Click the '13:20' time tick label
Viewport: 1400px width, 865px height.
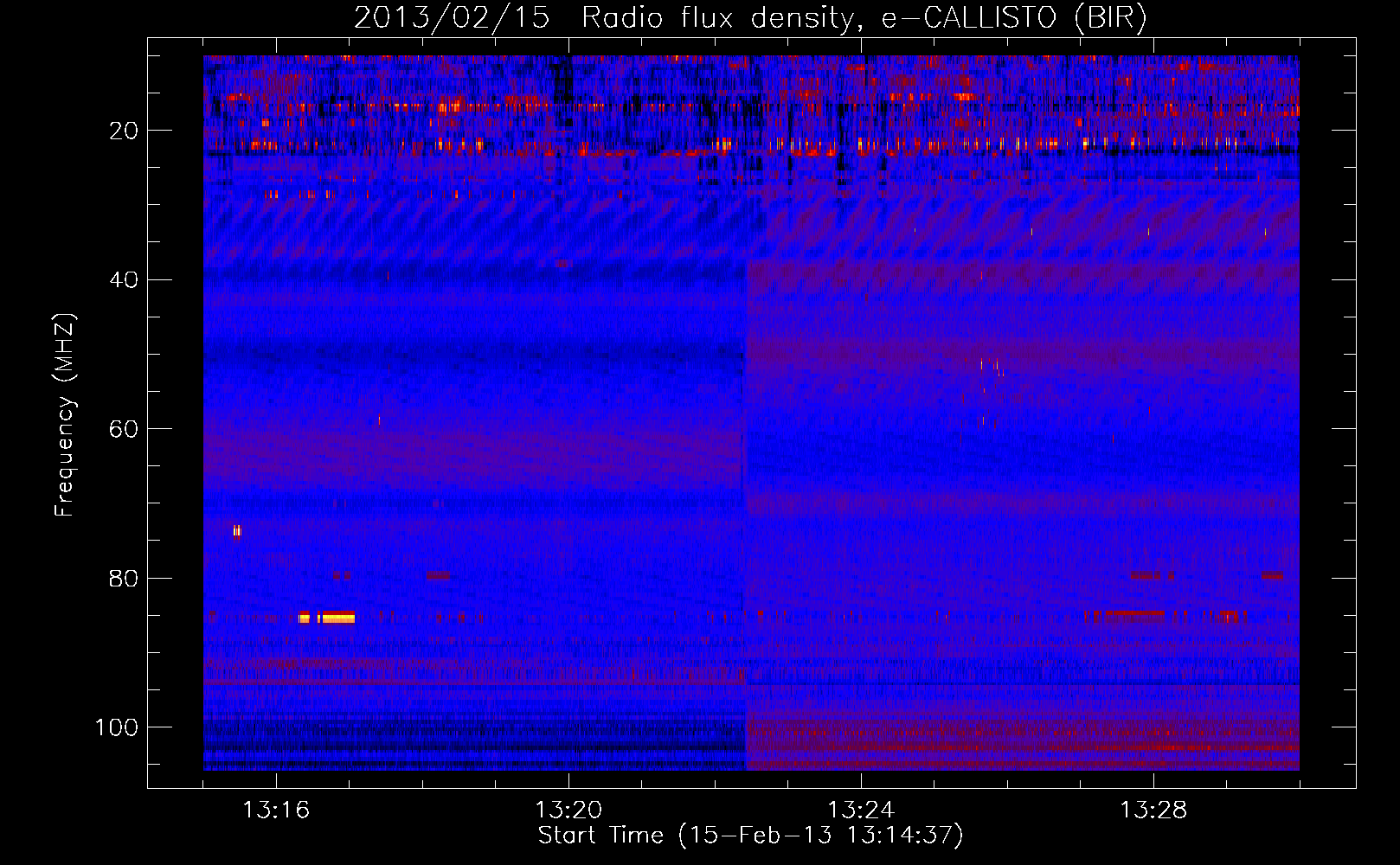pos(568,811)
